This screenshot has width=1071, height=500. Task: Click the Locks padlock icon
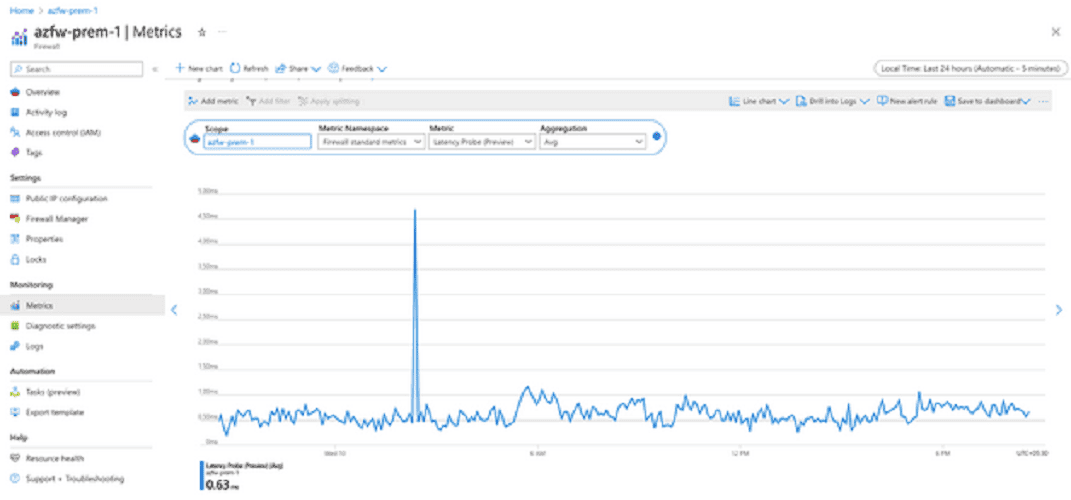click(15, 260)
